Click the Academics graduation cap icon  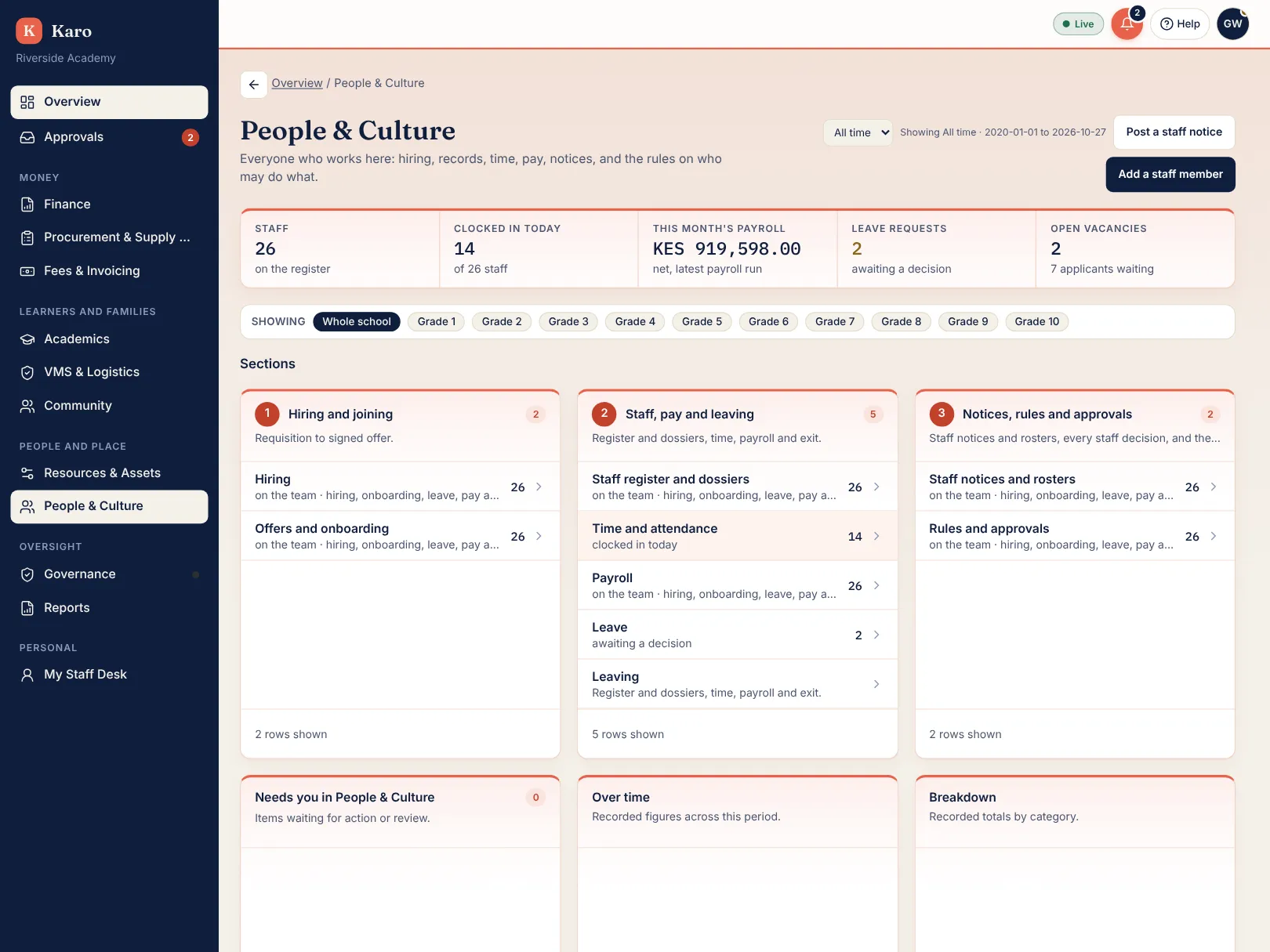point(27,339)
